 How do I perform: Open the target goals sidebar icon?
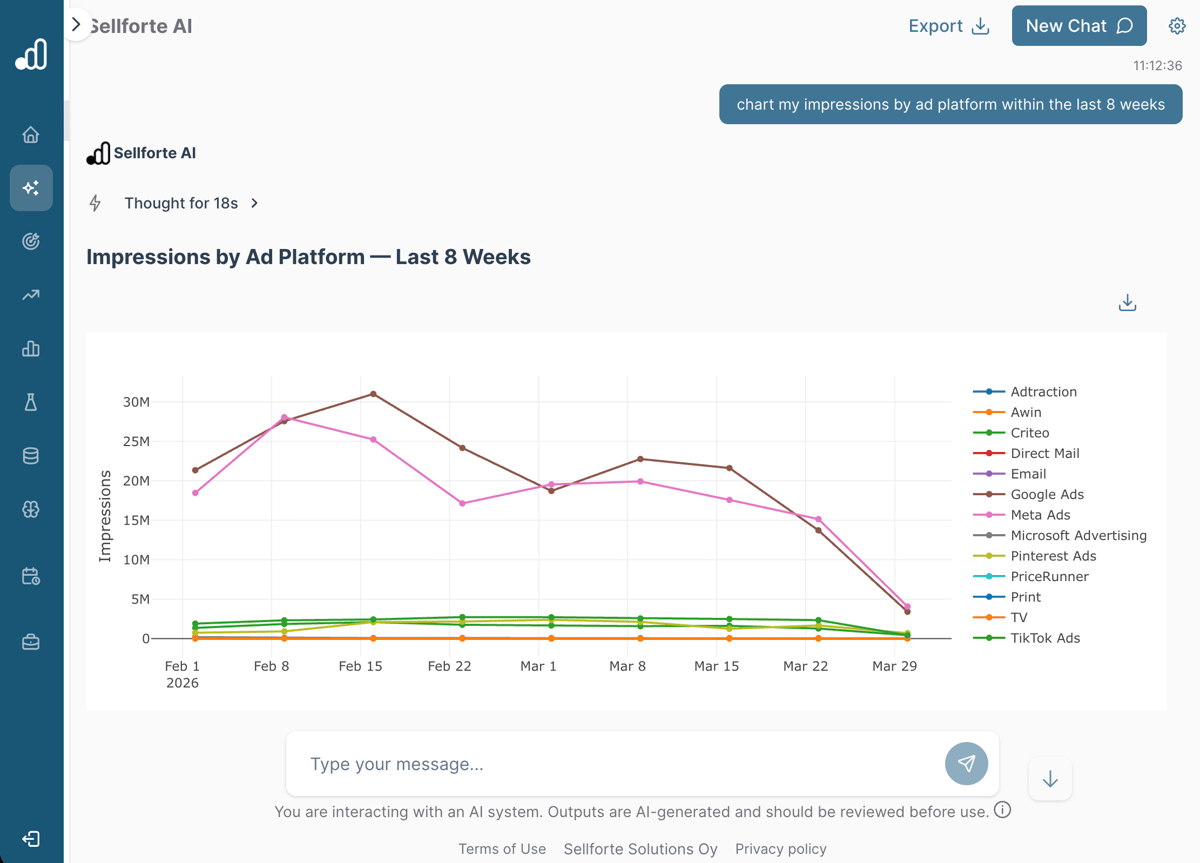click(x=31, y=241)
